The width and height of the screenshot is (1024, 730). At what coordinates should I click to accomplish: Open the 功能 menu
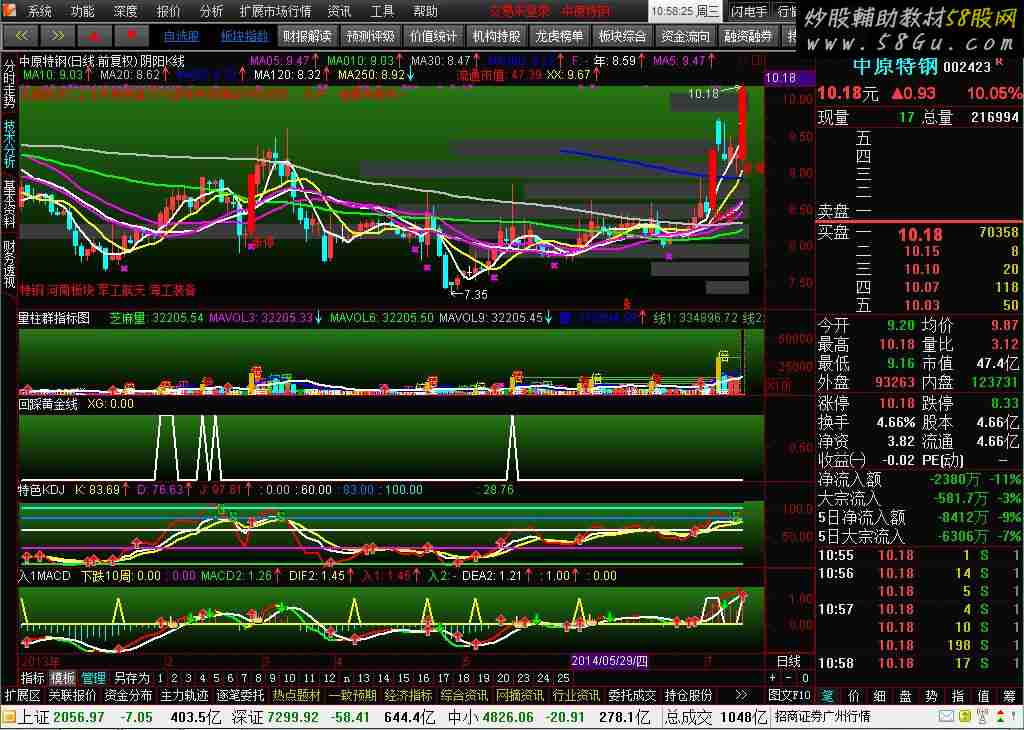82,11
